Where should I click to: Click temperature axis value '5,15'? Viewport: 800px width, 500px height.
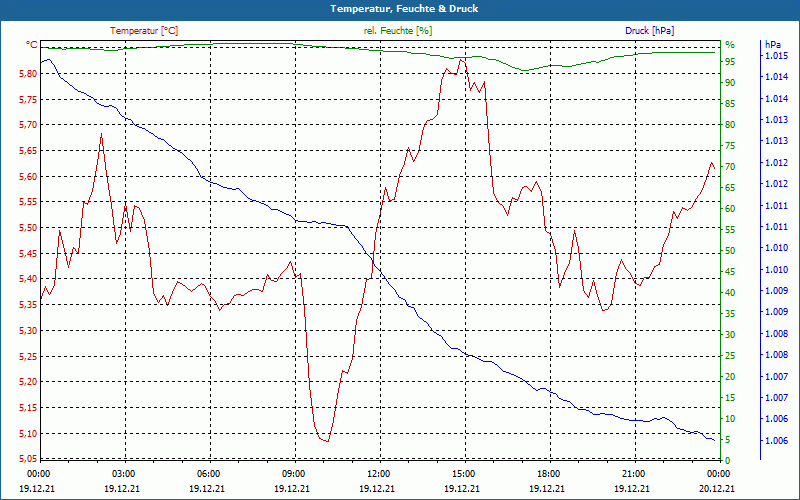pyautogui.click(x=28, y=408)
